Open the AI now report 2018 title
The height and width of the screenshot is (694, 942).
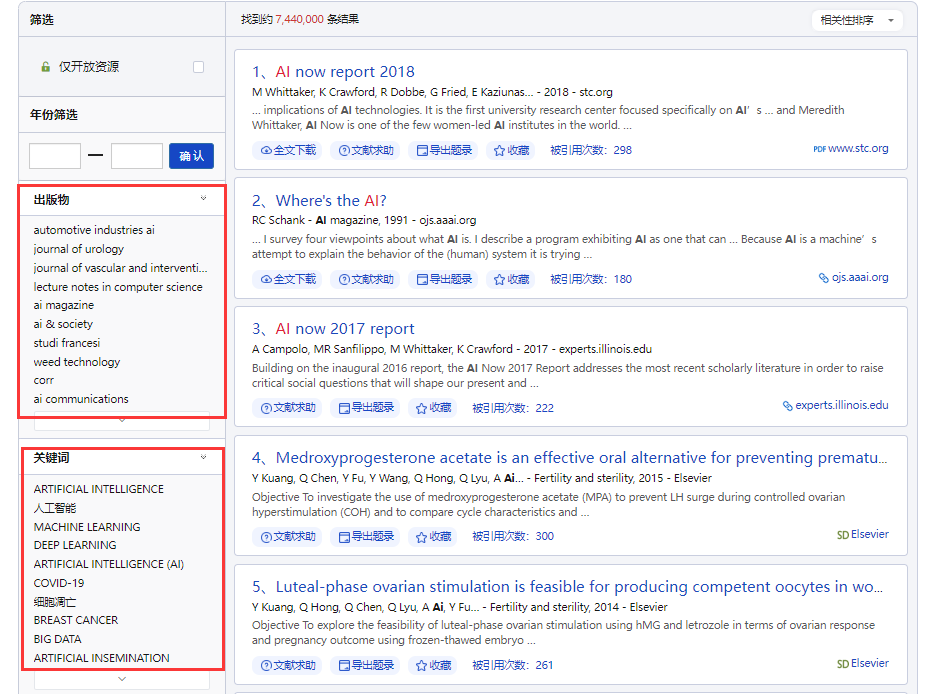tap(344, 72)
